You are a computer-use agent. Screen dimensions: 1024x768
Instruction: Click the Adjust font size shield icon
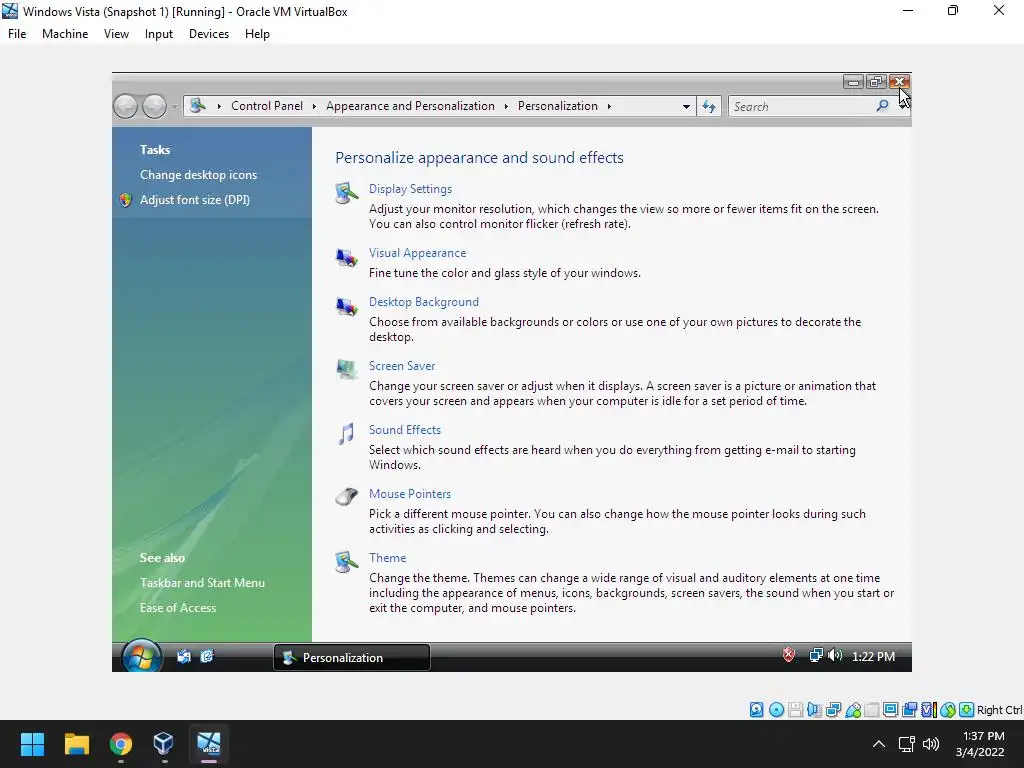126,200
